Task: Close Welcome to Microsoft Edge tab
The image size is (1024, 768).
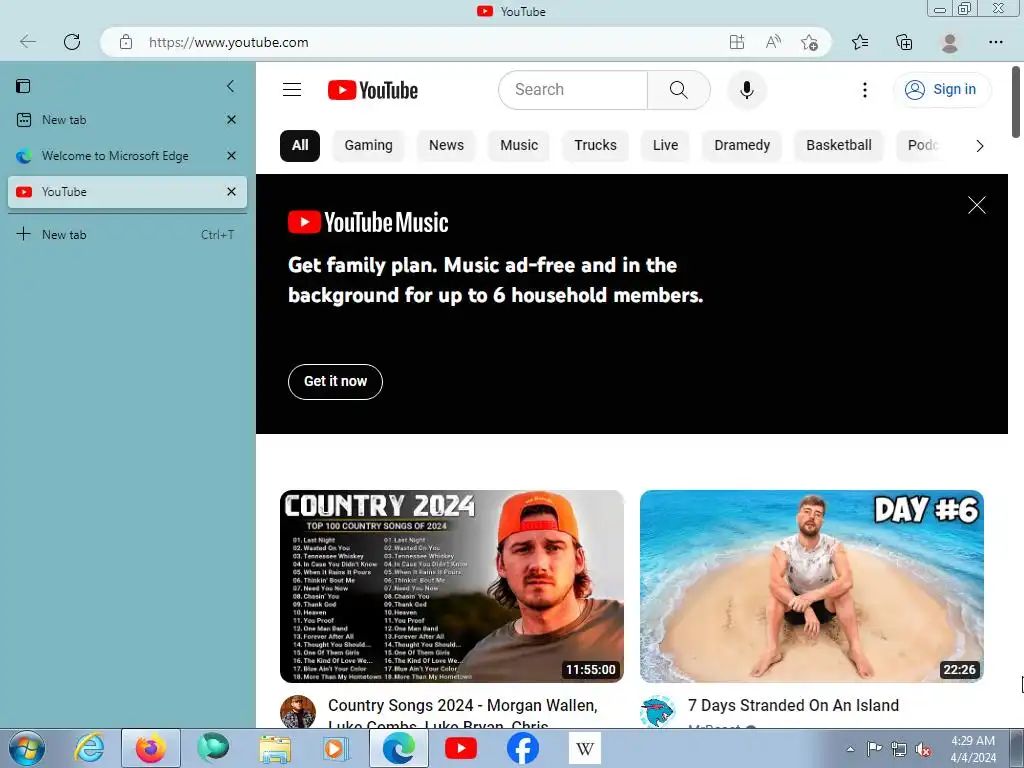Action: point(231,156)
